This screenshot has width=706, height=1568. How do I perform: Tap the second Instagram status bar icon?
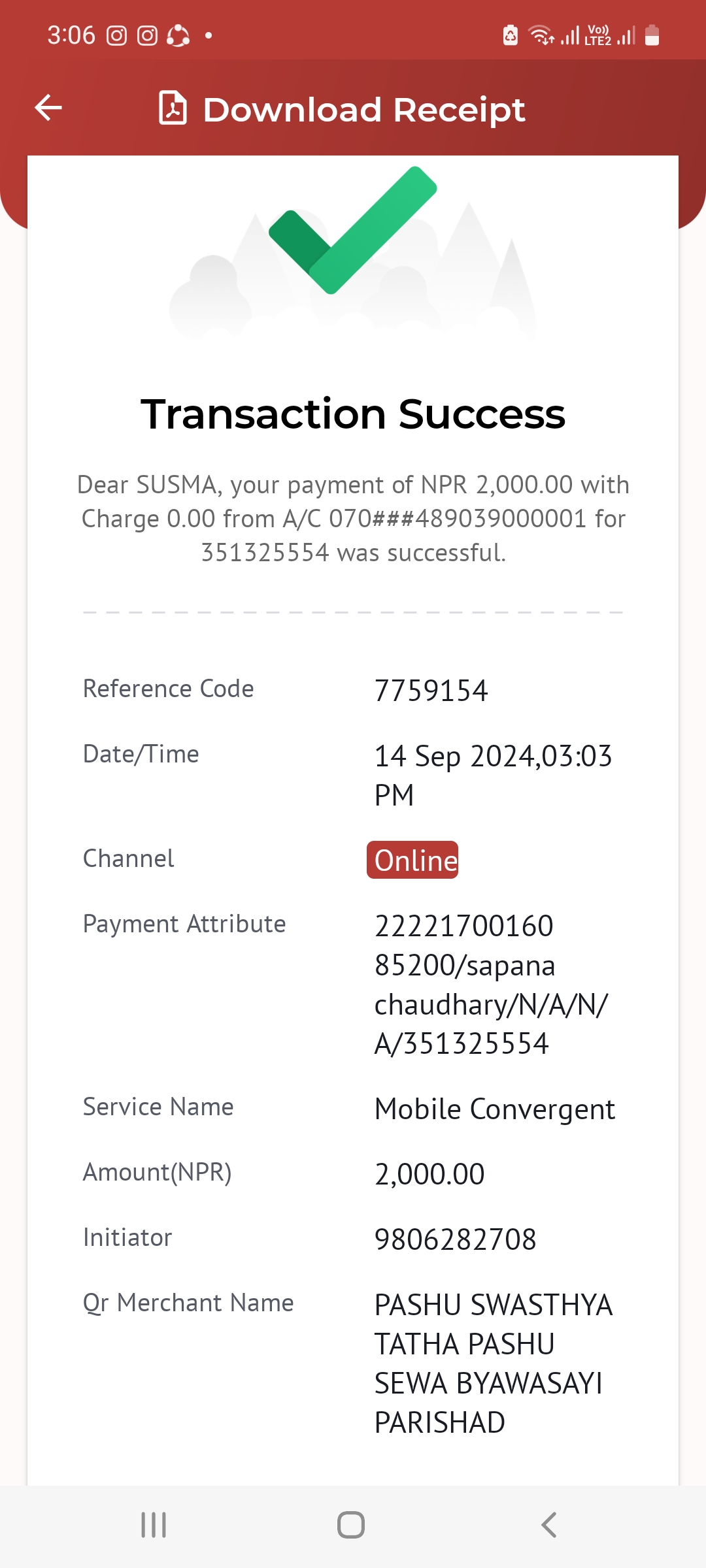[147, 35]
